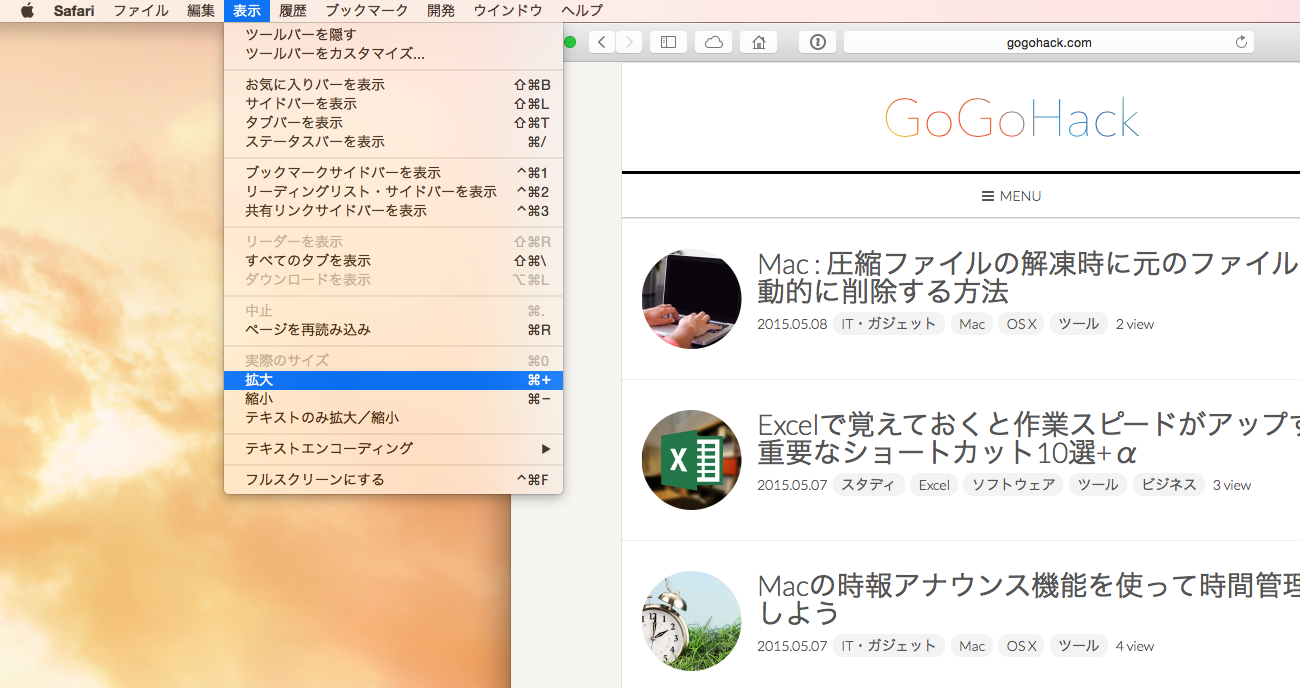
Task: Expand the テキストエンコーディング submenu
Action: point(394,449)
